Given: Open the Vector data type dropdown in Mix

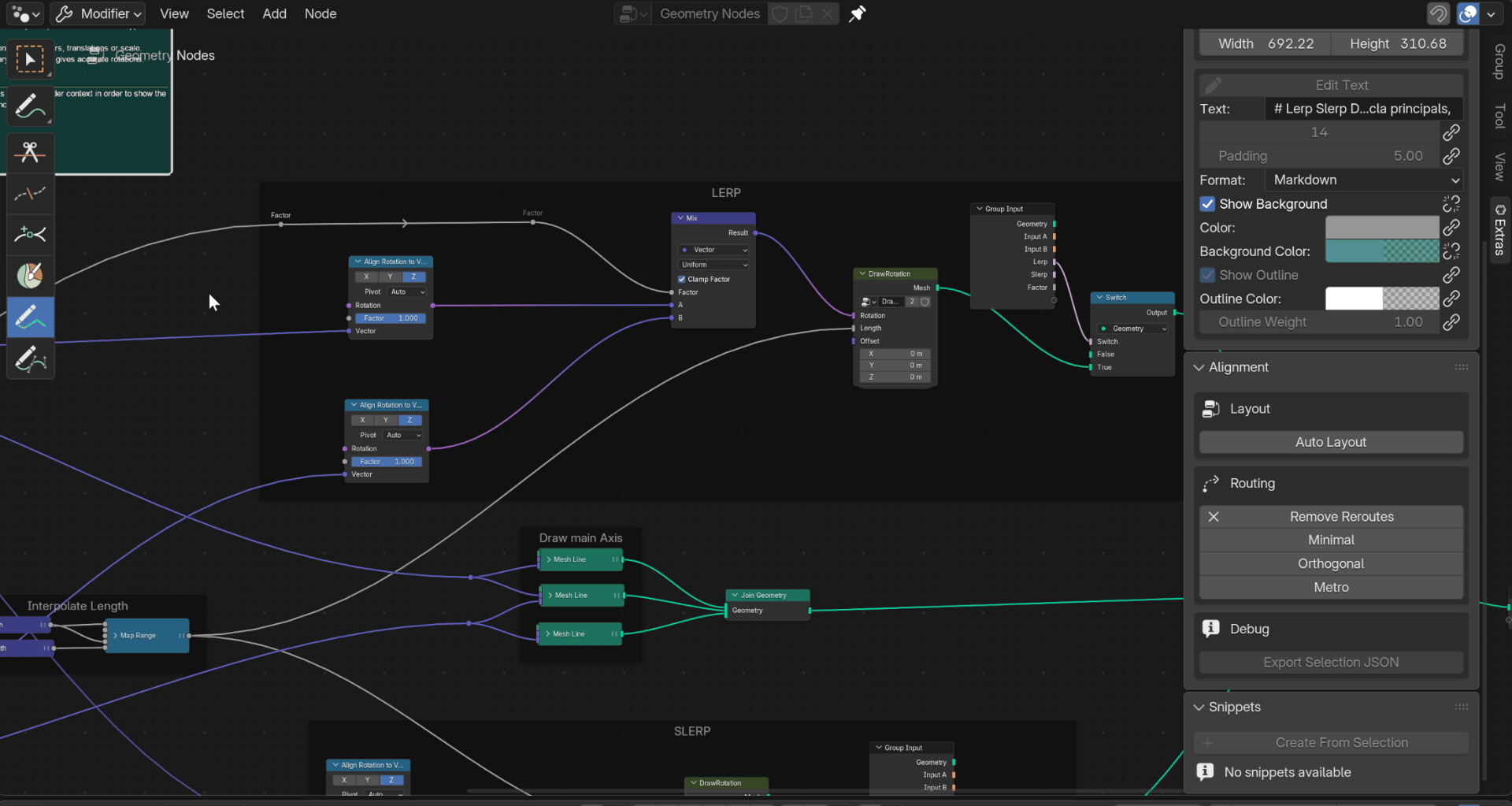Looking at the screenshot, I should [x=713, y=250].
